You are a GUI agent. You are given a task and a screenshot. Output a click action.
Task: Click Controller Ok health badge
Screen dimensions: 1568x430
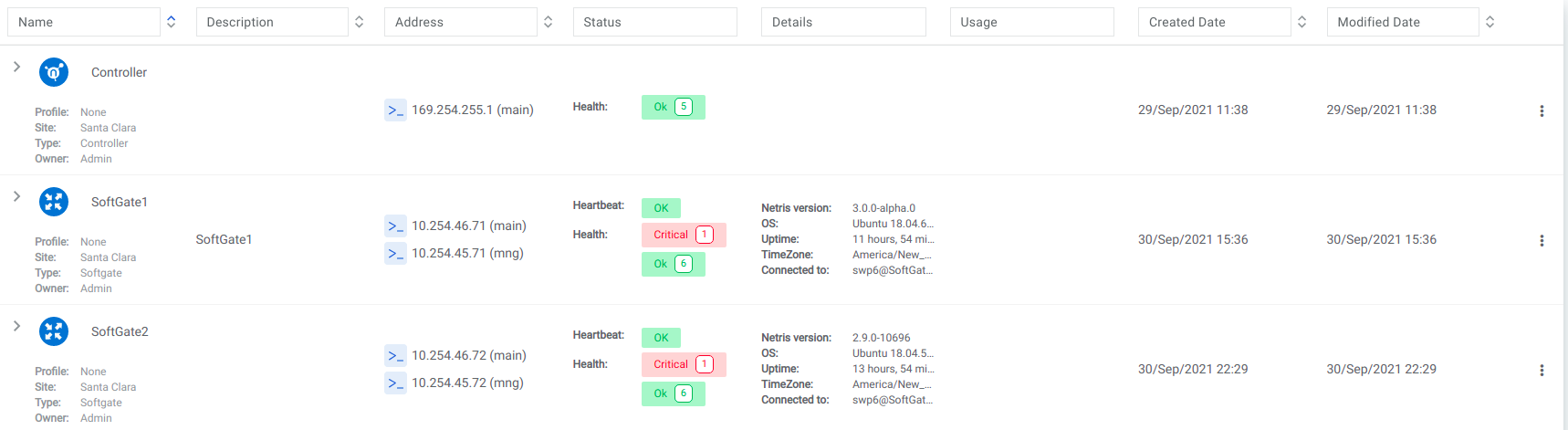(673, 107)
